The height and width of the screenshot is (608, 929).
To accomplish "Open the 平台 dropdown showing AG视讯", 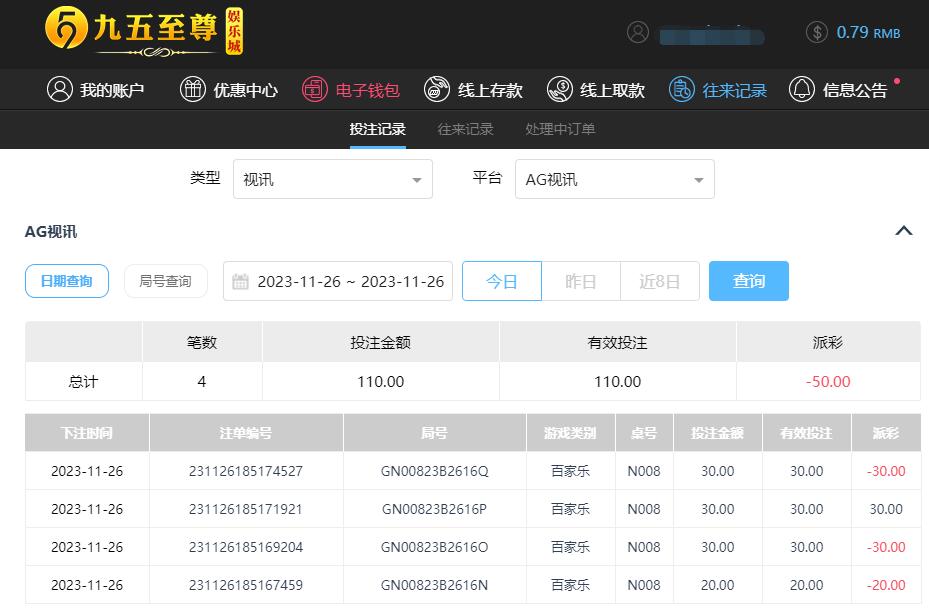I will pos(615,179).
